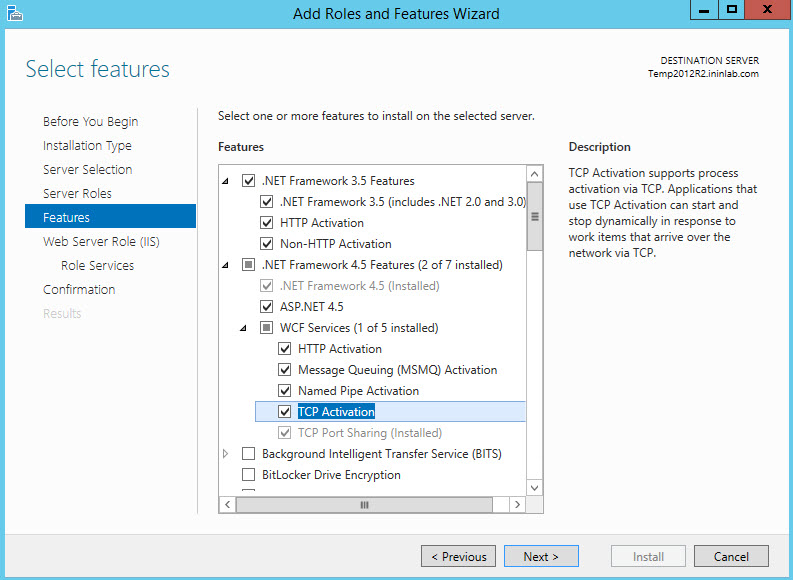Click the vertical scrollbar thumb in features list
The image size is (793, 580).
click(535, 216)
